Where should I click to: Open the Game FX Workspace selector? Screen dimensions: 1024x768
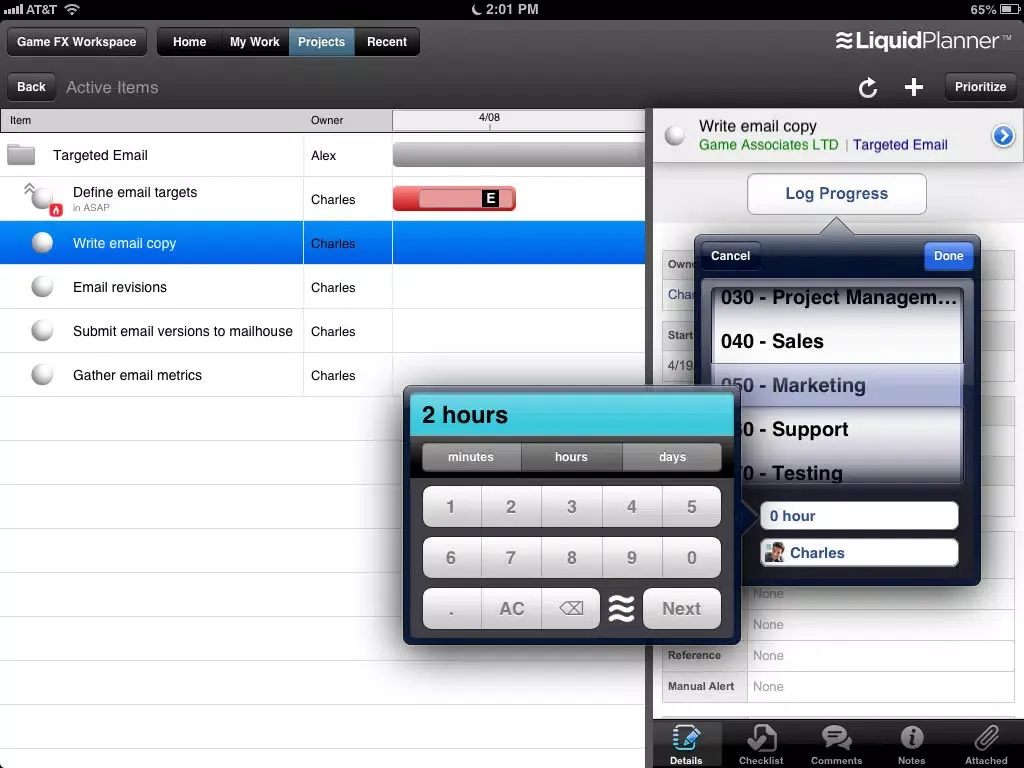click(x=76, y=42)
